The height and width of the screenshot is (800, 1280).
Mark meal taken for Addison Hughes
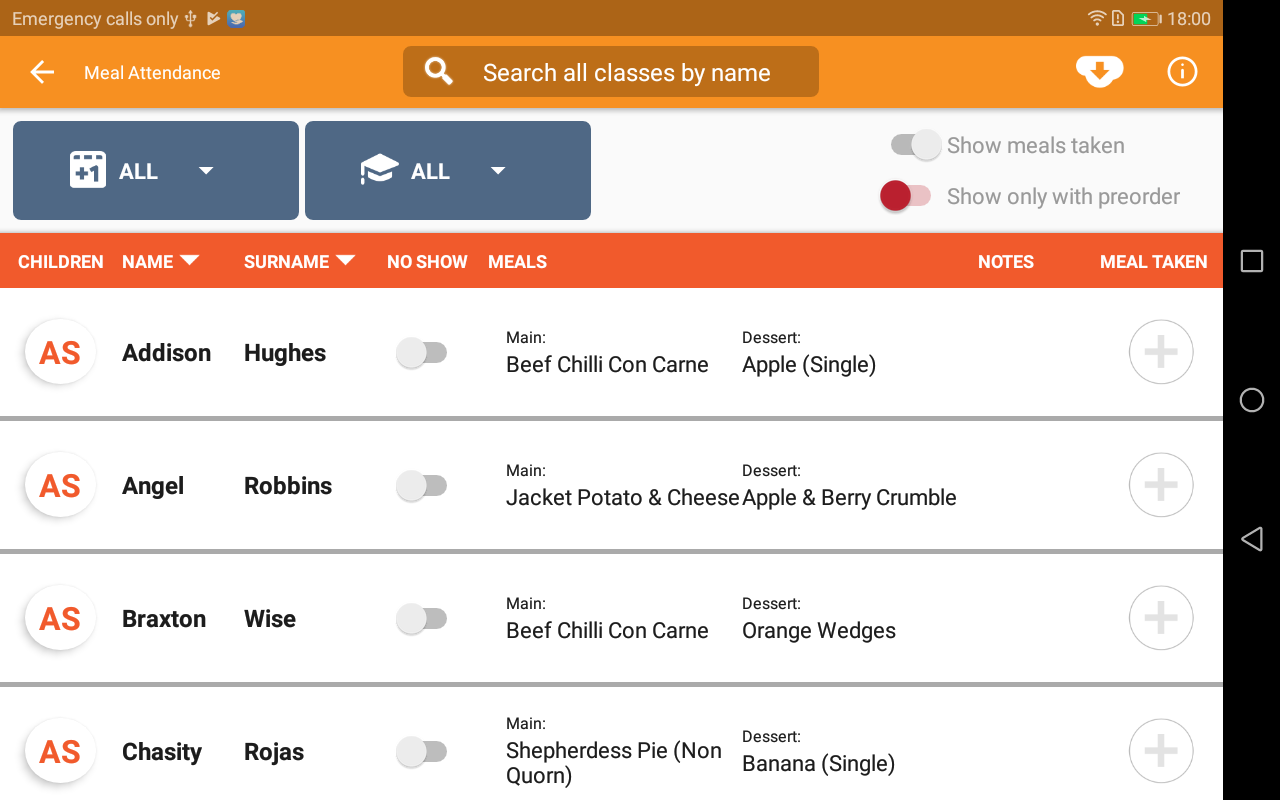(x=1160, y=352)
